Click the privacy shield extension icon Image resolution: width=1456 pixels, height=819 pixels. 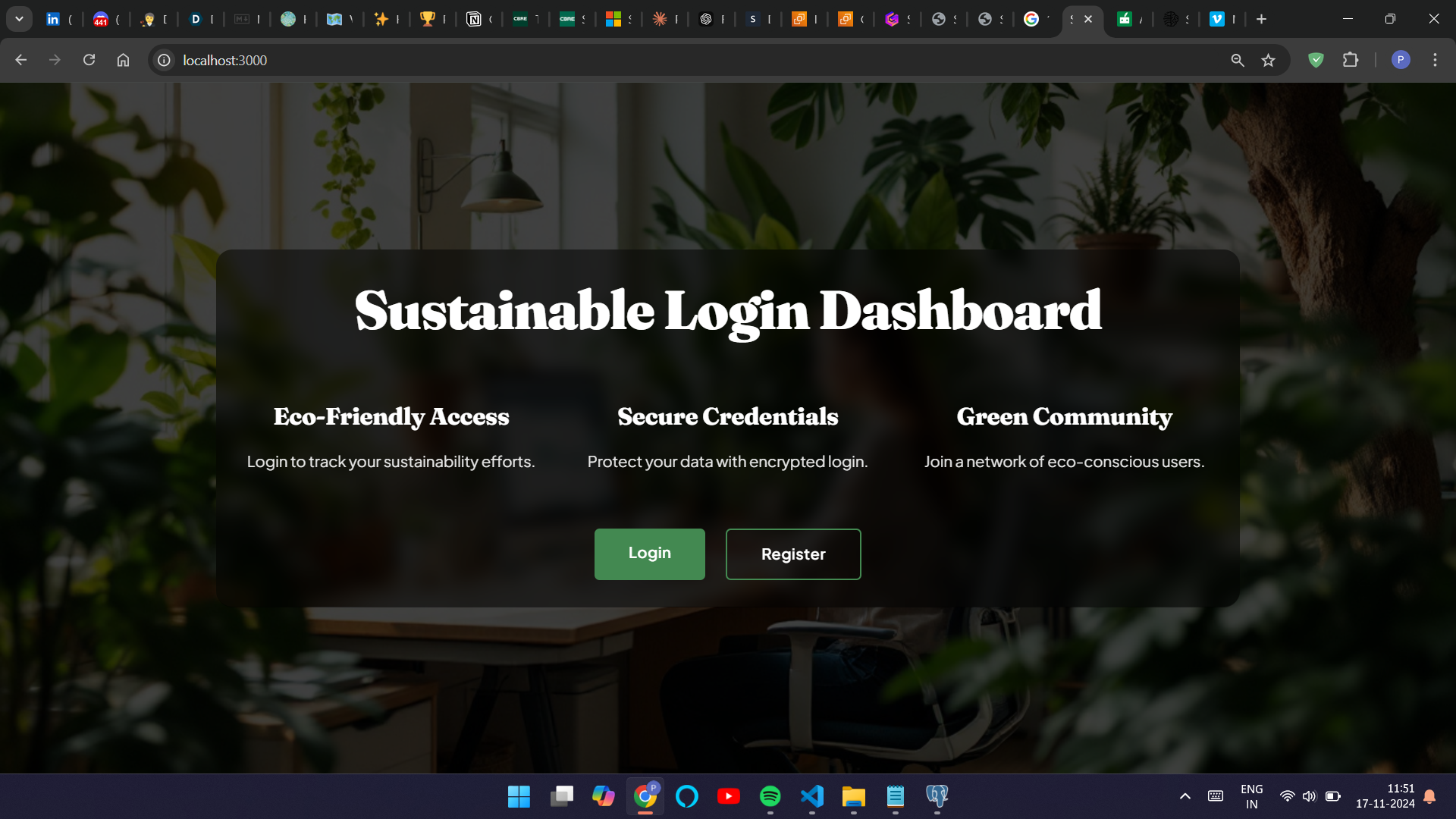coord(1316,60)
